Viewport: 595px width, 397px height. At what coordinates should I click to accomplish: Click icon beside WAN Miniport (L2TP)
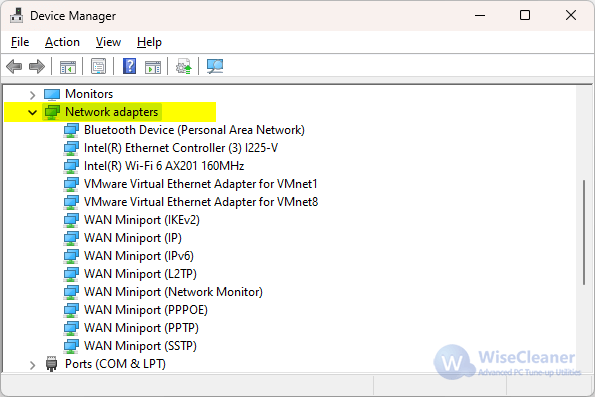pos(71,274)
